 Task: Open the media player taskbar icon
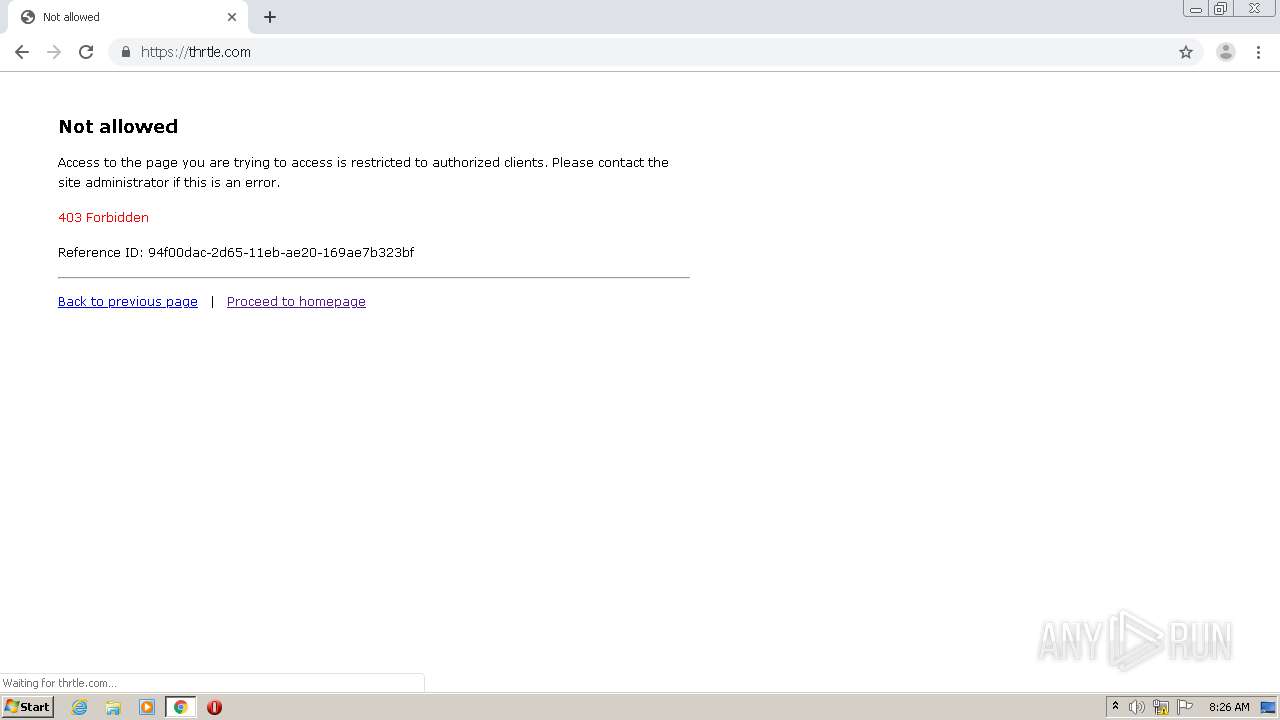point(147,707)
